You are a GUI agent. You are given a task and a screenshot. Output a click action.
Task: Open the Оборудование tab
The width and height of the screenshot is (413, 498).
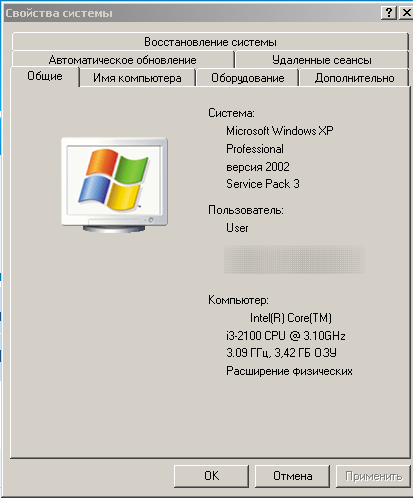pyautogui.click(x=248, y=78)
